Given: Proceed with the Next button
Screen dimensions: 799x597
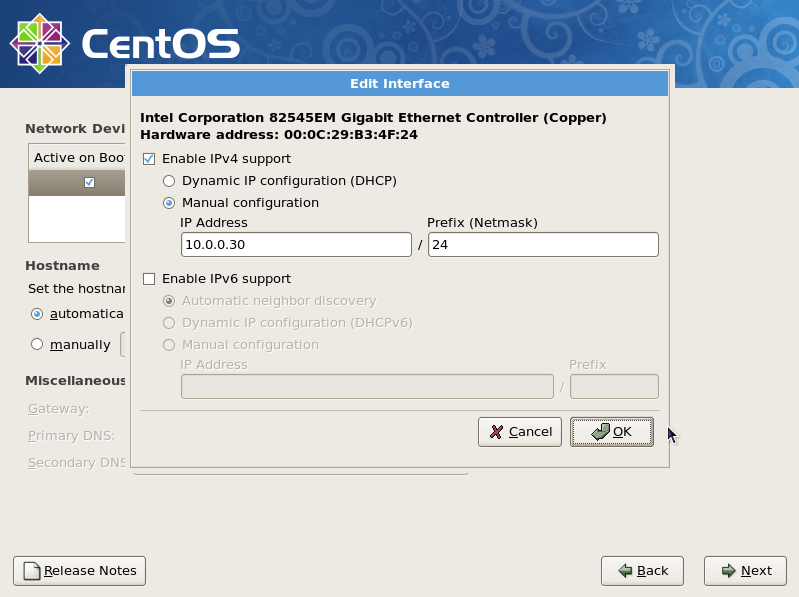Looking at the screenshot, I should coord(745,571).
